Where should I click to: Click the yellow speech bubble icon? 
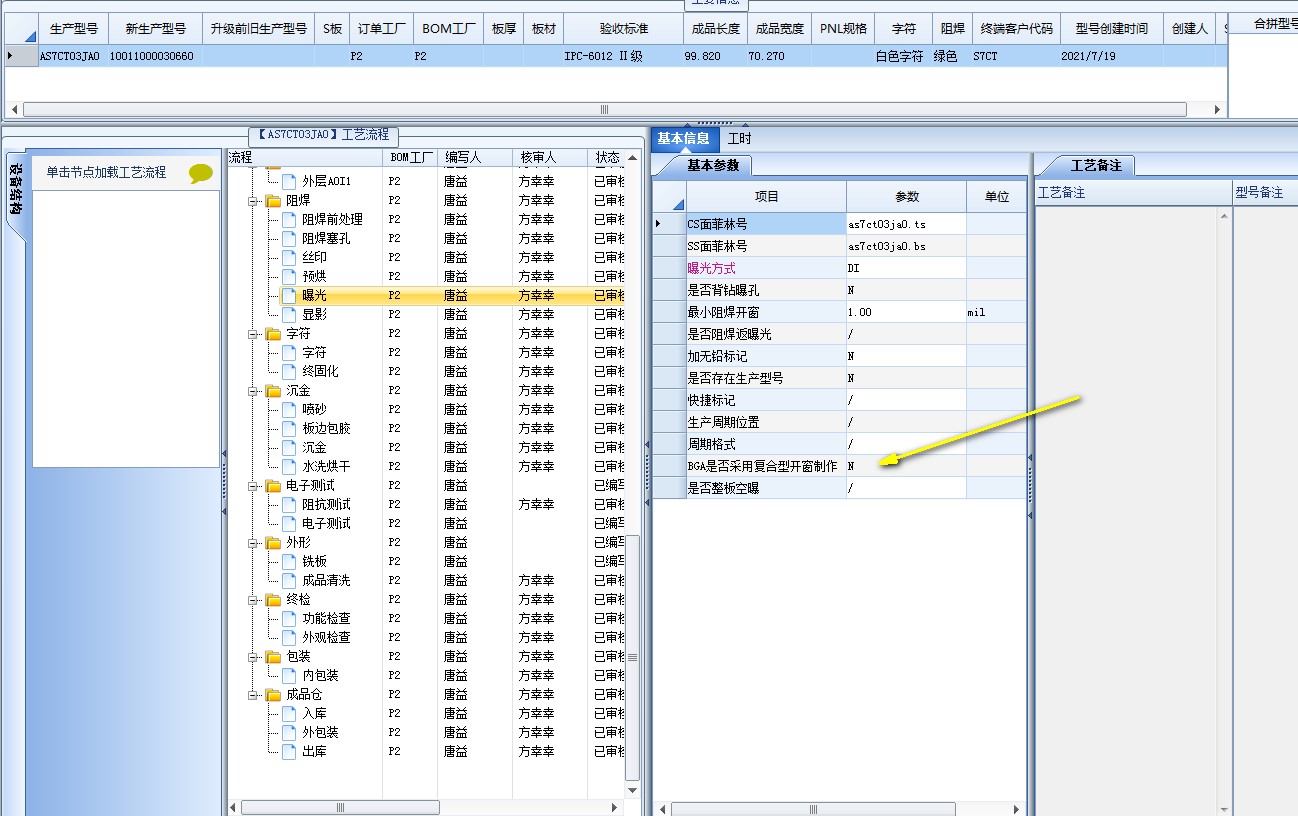[x=201, y=173]
